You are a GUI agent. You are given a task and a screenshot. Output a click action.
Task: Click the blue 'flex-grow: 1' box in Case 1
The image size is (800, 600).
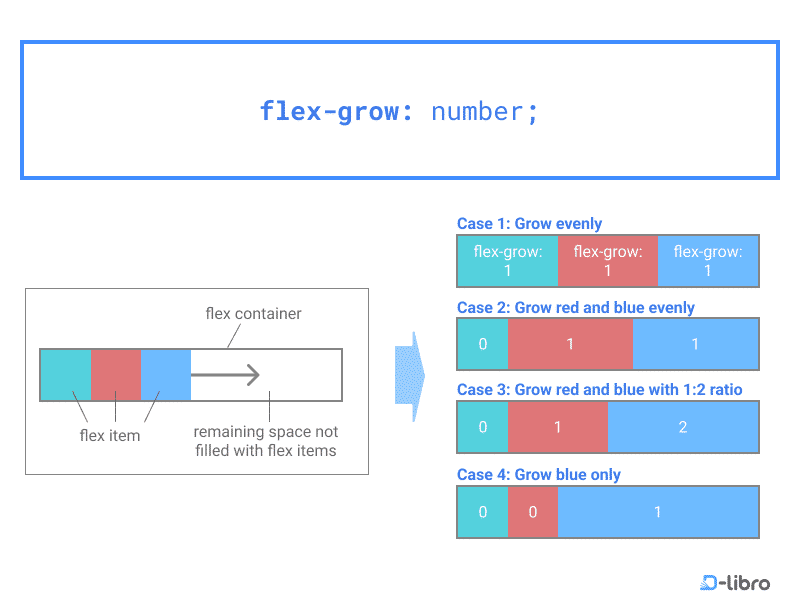tap(708, 261)
